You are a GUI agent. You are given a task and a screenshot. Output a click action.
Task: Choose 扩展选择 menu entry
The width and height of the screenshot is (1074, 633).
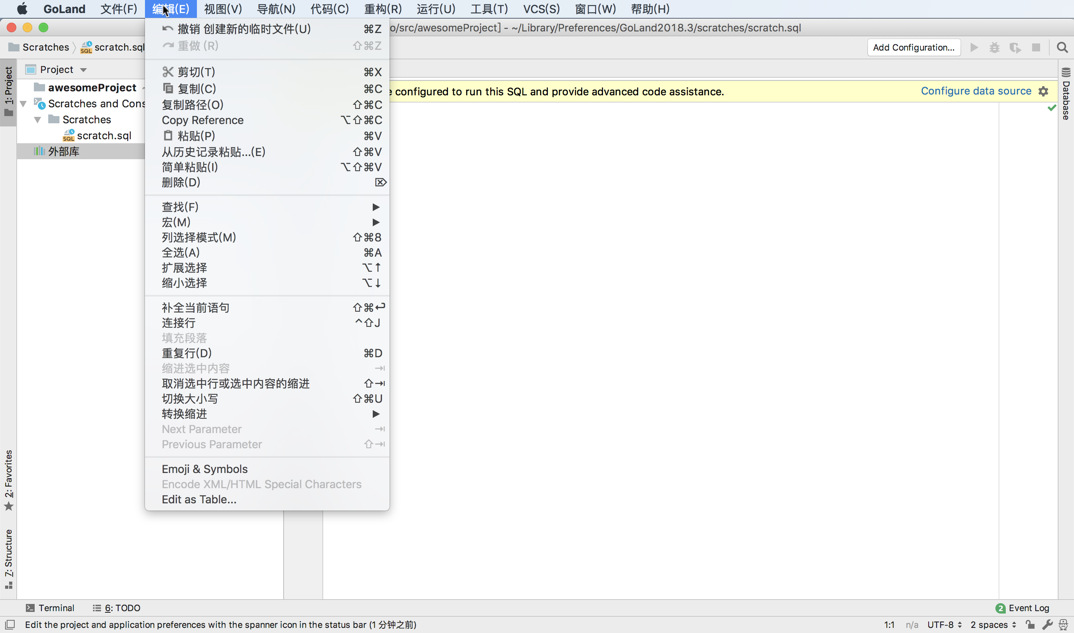(267, 268)
